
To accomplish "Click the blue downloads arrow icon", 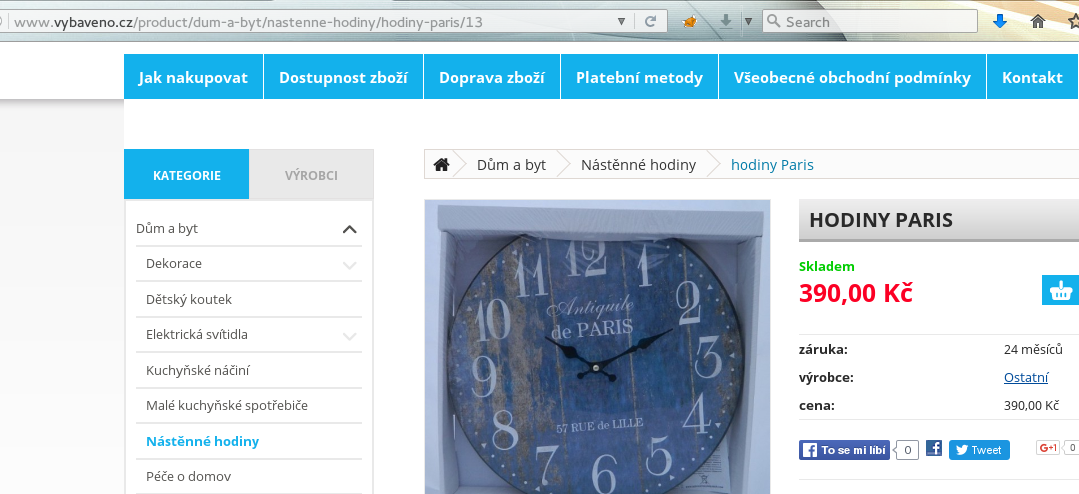I will 1000,21.
